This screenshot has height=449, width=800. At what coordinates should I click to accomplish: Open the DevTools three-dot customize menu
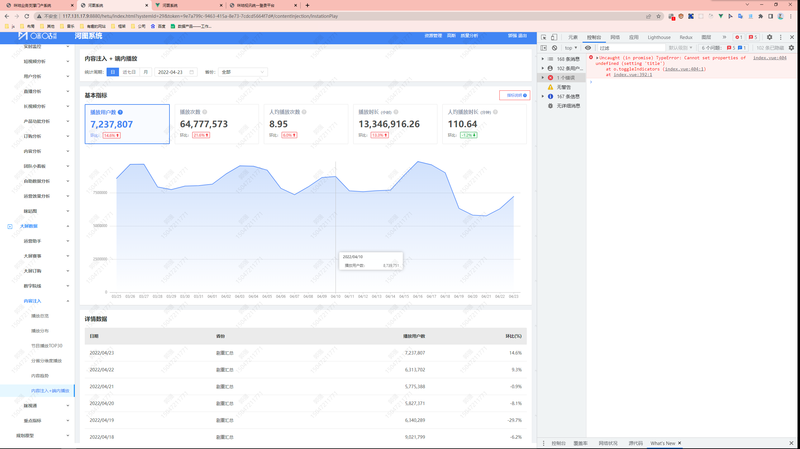(x=780, y=37)
